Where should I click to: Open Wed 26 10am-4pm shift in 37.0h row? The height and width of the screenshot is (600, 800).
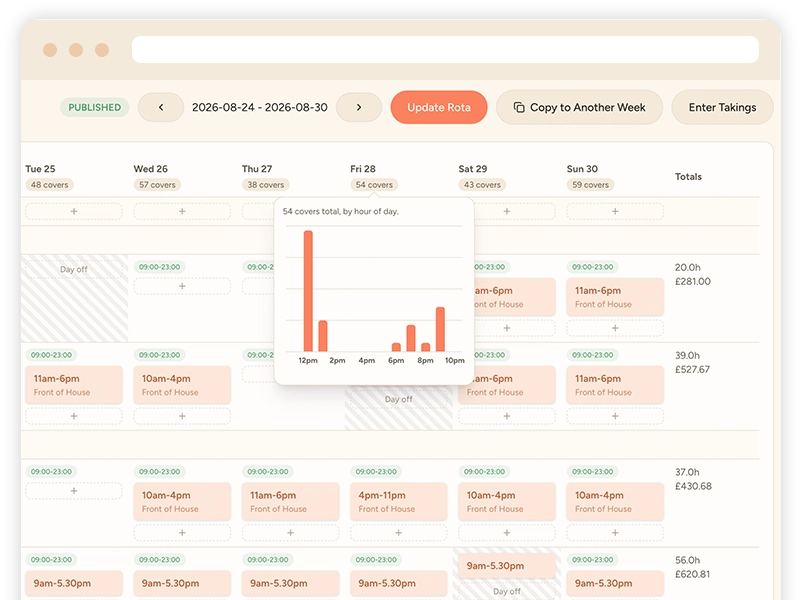pyautogui.click(x=182, y=502)
